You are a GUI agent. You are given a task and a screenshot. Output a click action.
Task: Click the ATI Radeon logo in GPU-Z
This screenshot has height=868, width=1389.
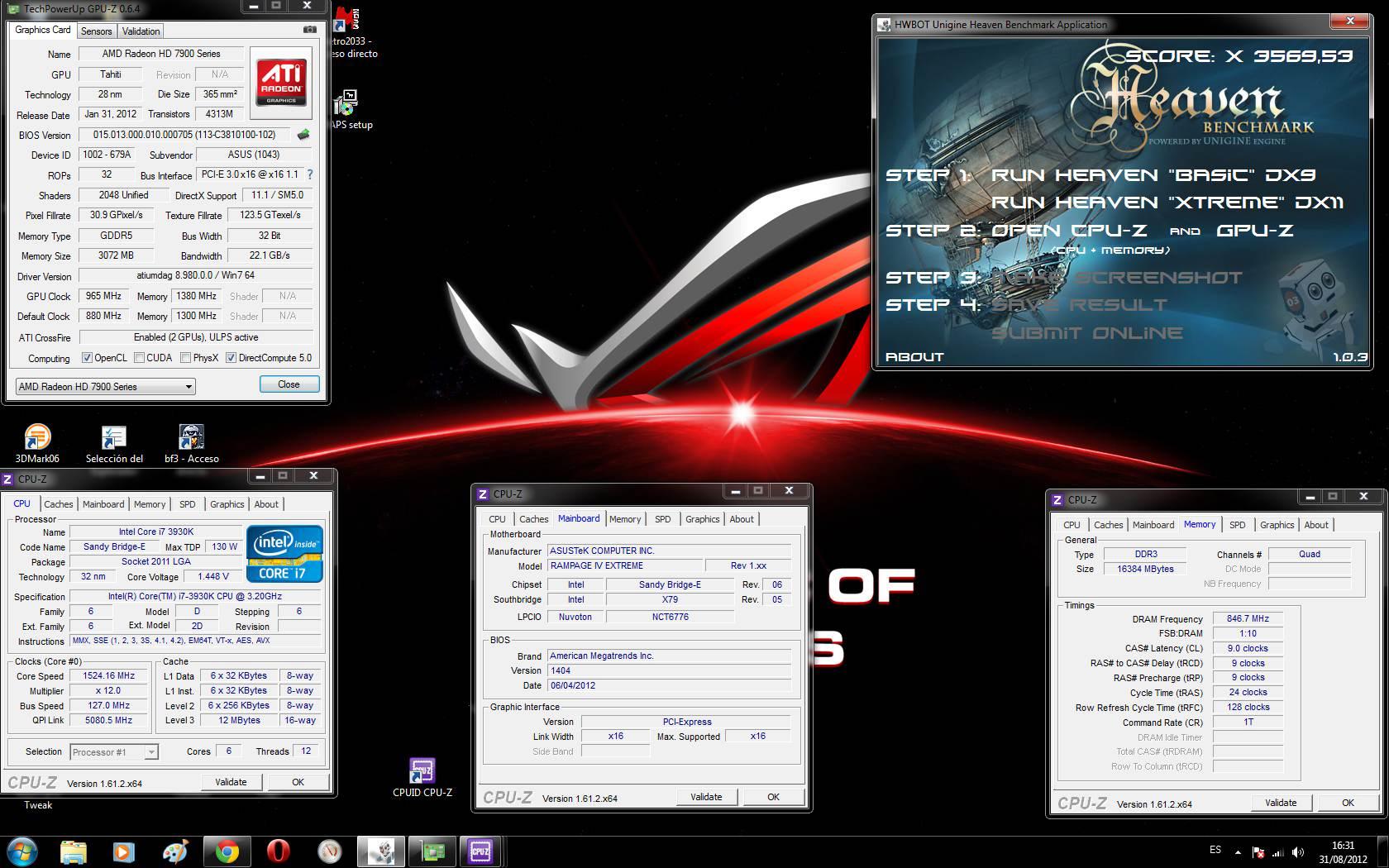tap(281, 82)
